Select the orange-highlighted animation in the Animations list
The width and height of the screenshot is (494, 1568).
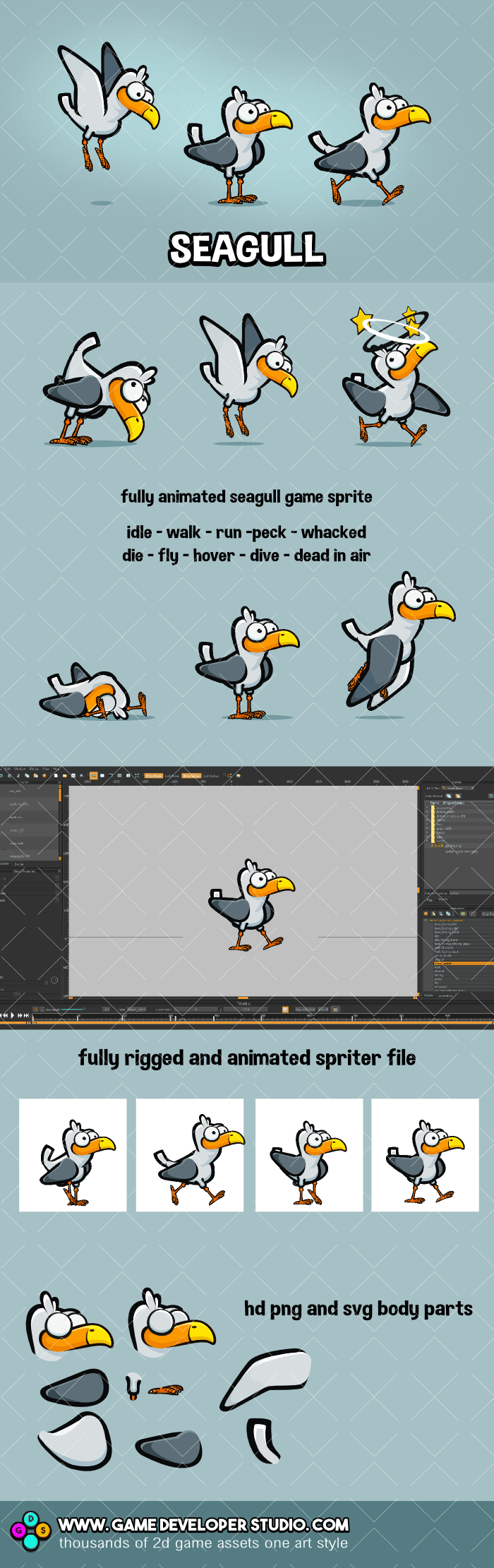point(464,963)
